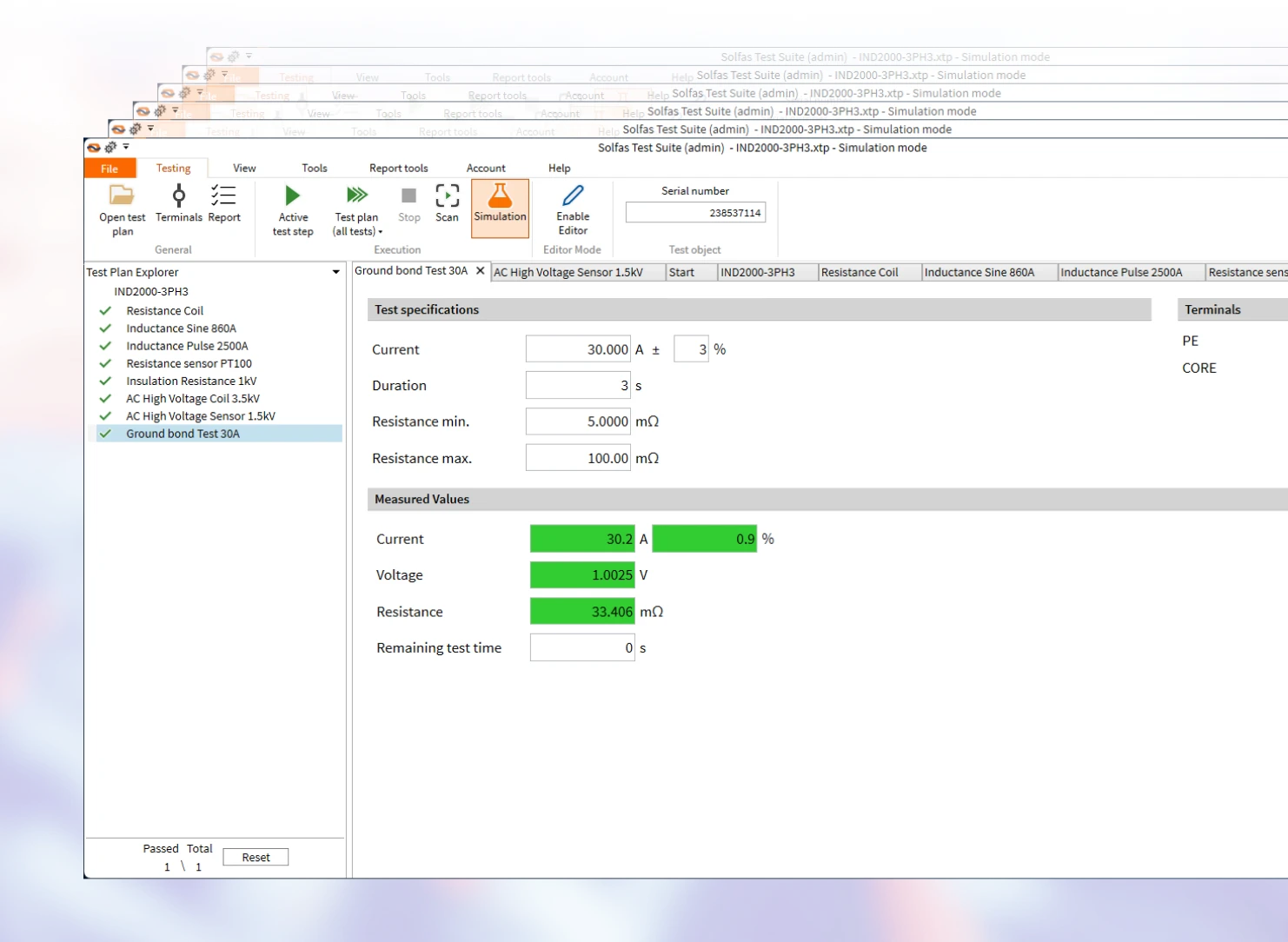Screen dimensions: 1288x942
Task: Open the File menu
Action: point(110,169)
